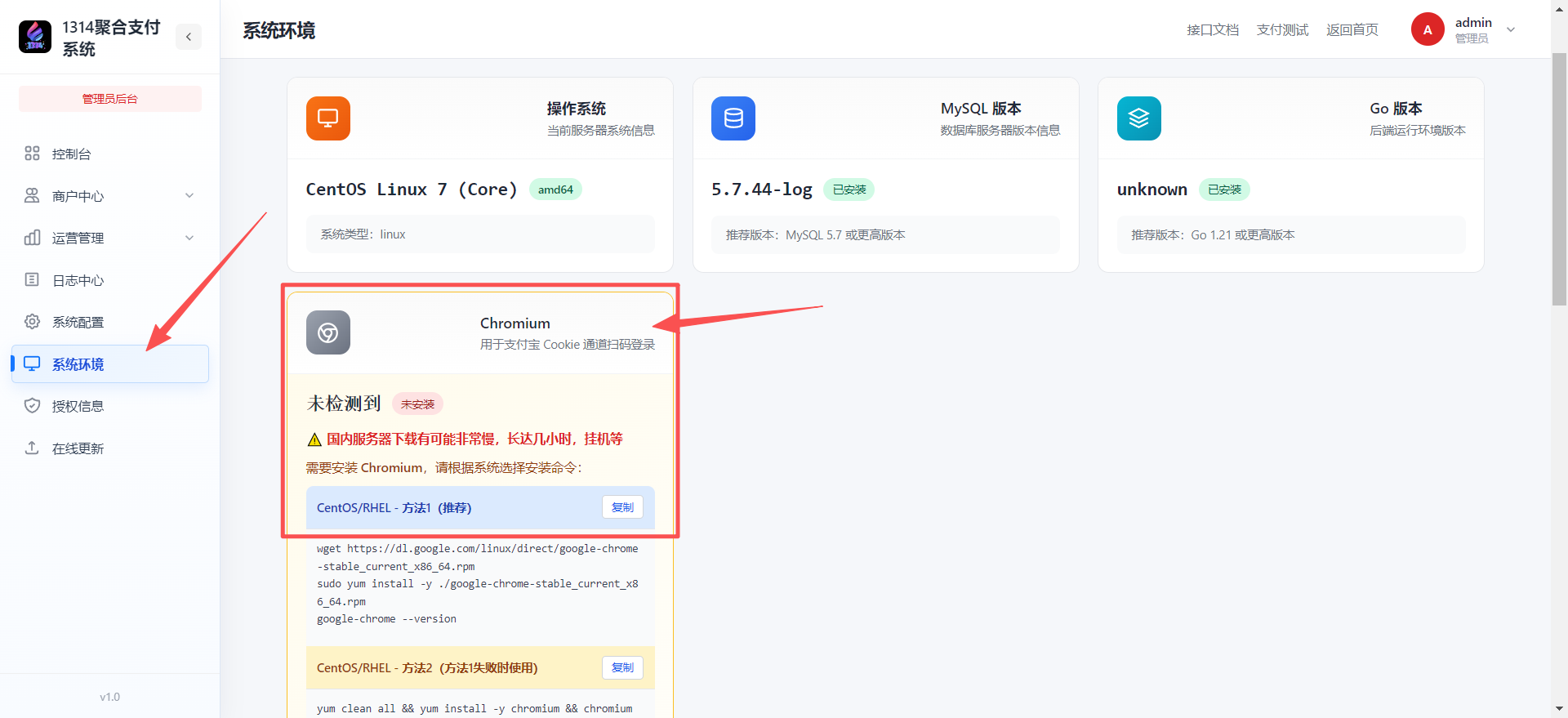Click the CentOS/RHEL - 方法2 header text
This screenshot has height=718, width=1568.
coord(427,668)
